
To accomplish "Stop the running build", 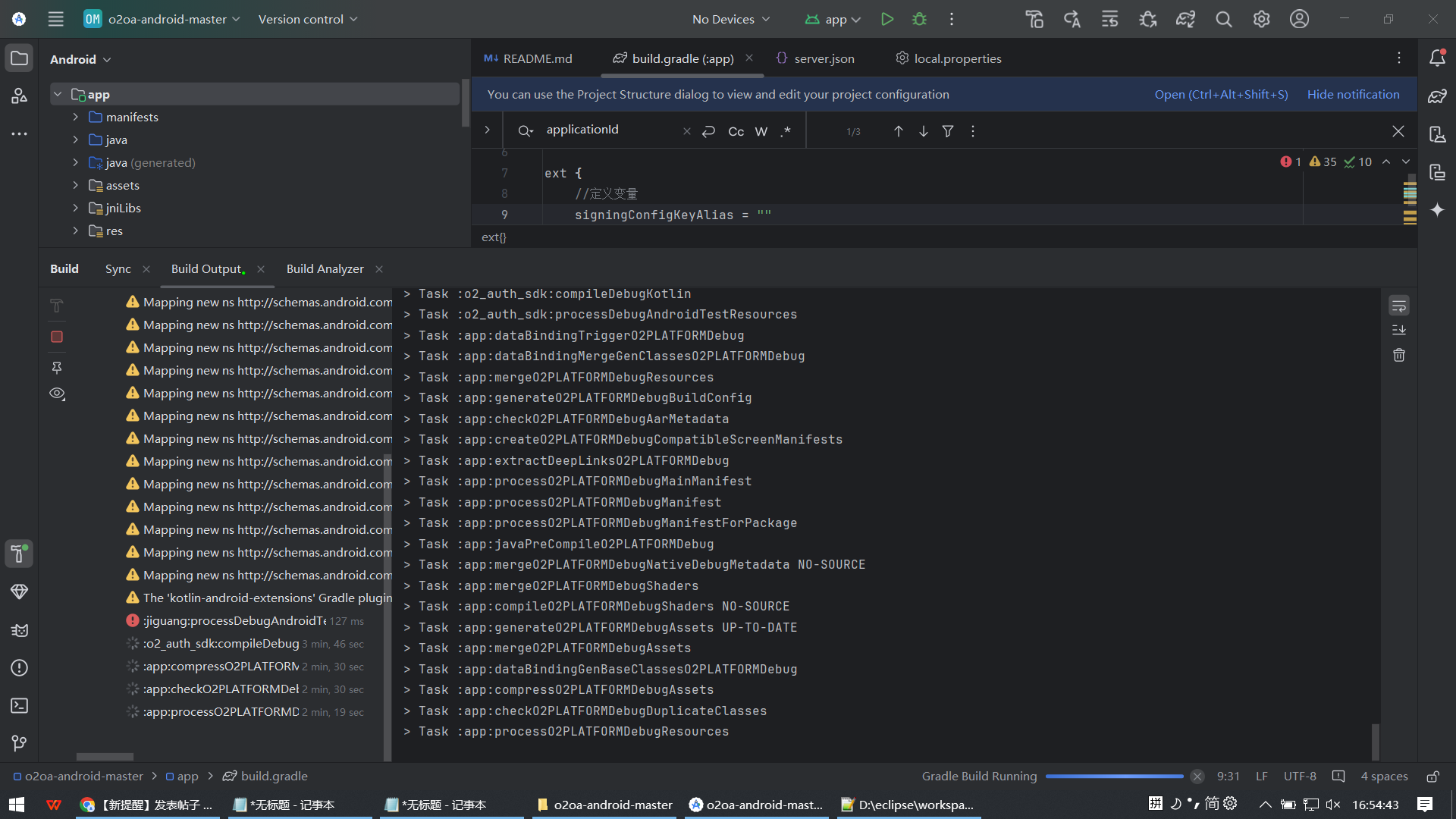I will pos(57,337).
